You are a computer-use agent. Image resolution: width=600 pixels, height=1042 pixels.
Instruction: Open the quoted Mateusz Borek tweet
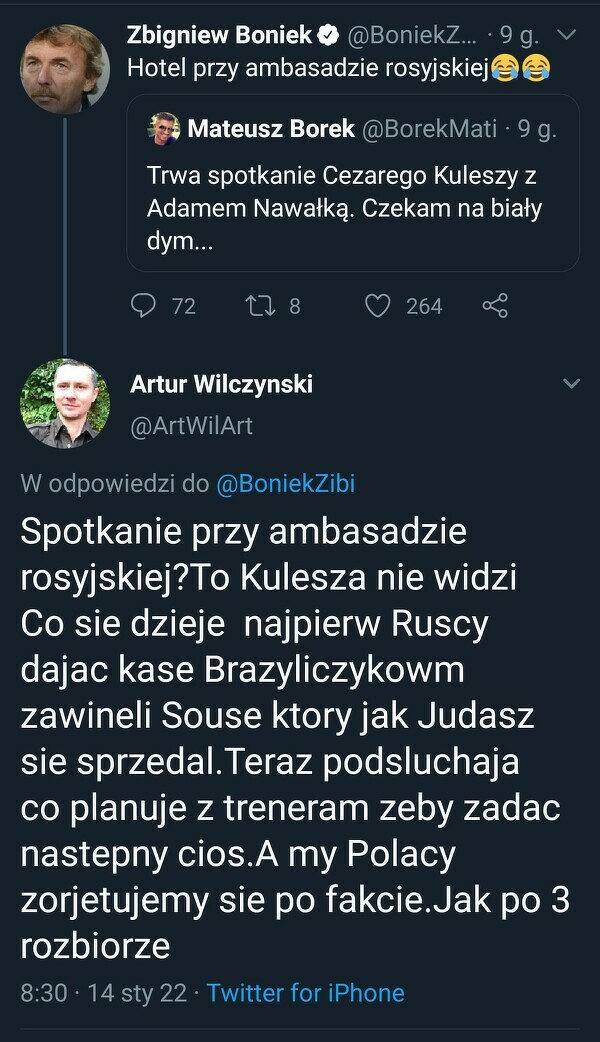[x=353, y=183]
